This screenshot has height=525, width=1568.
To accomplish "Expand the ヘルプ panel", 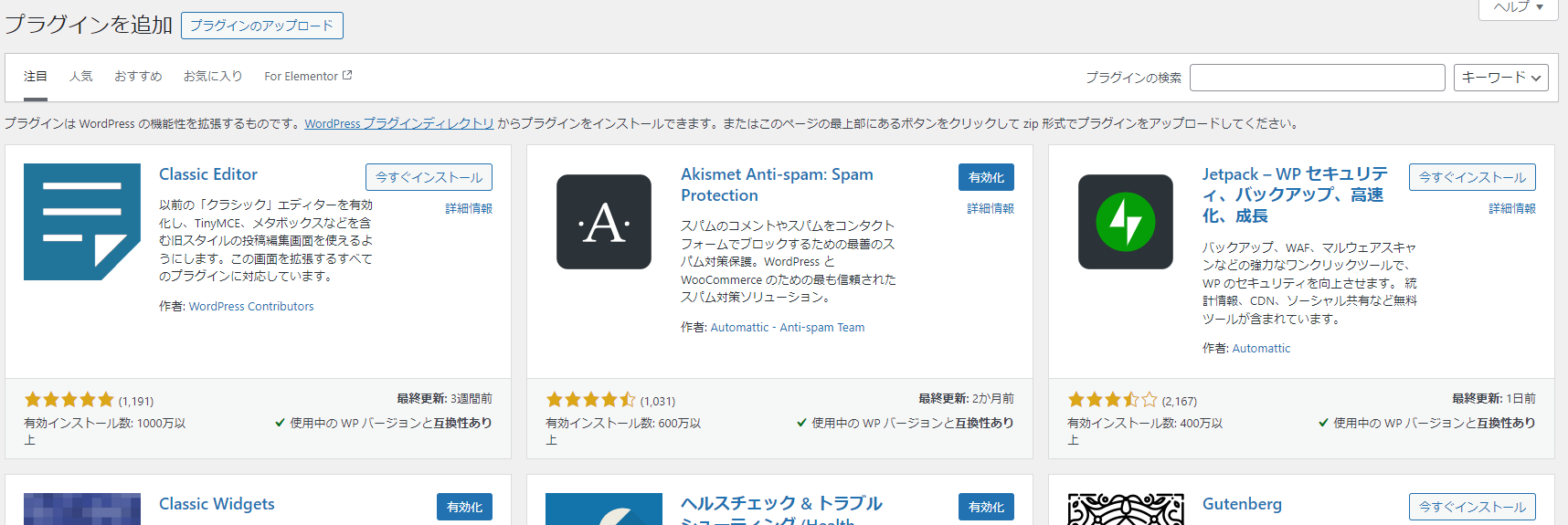I will (1518, 7).
